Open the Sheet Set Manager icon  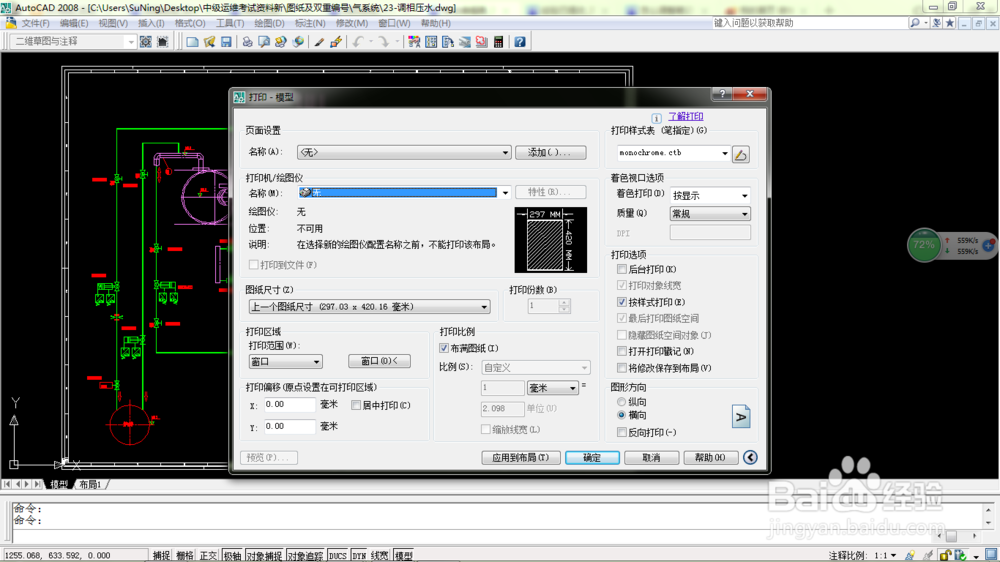click(x=464, y=42)
